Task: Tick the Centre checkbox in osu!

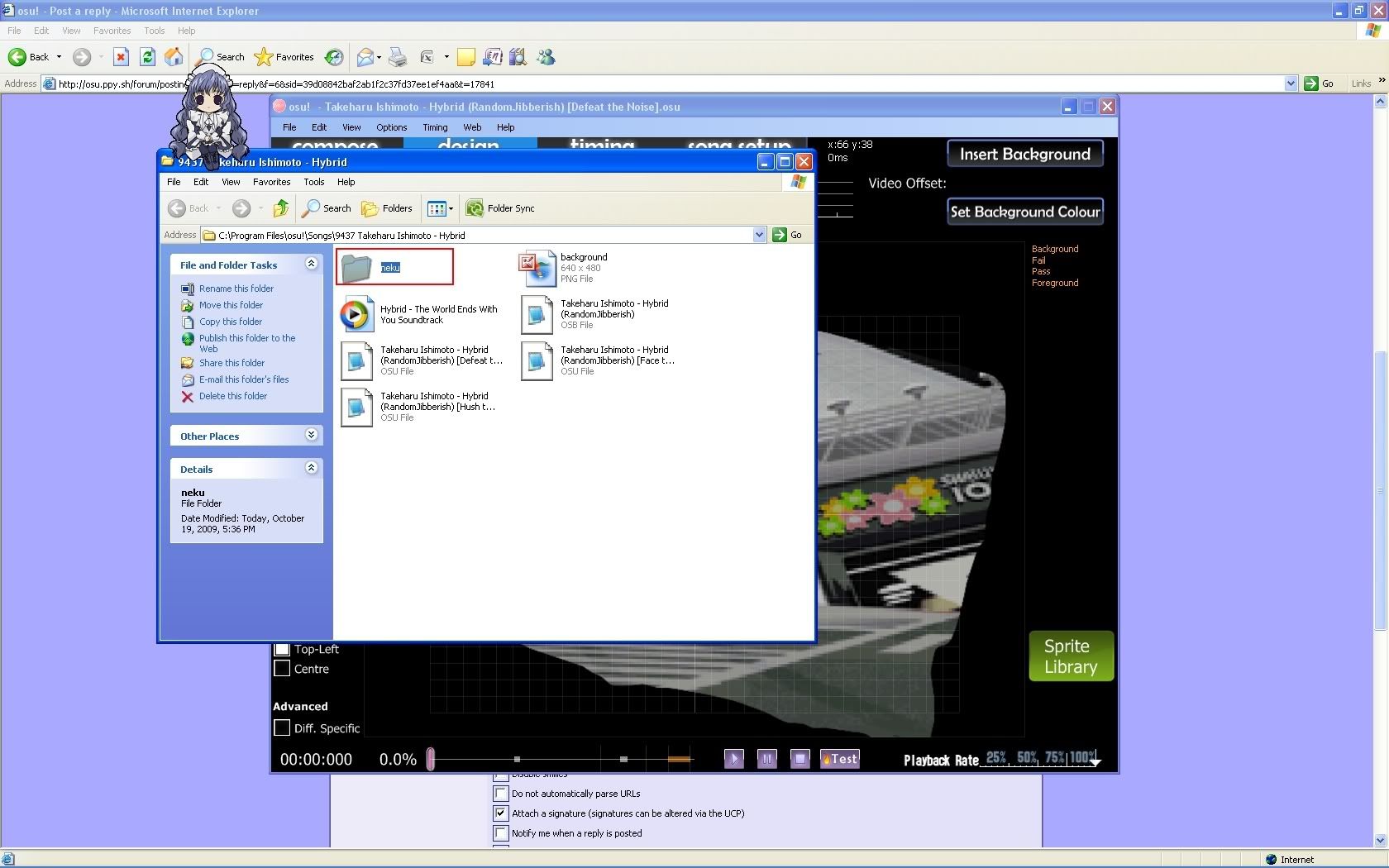Action: (x=282, y=669)
